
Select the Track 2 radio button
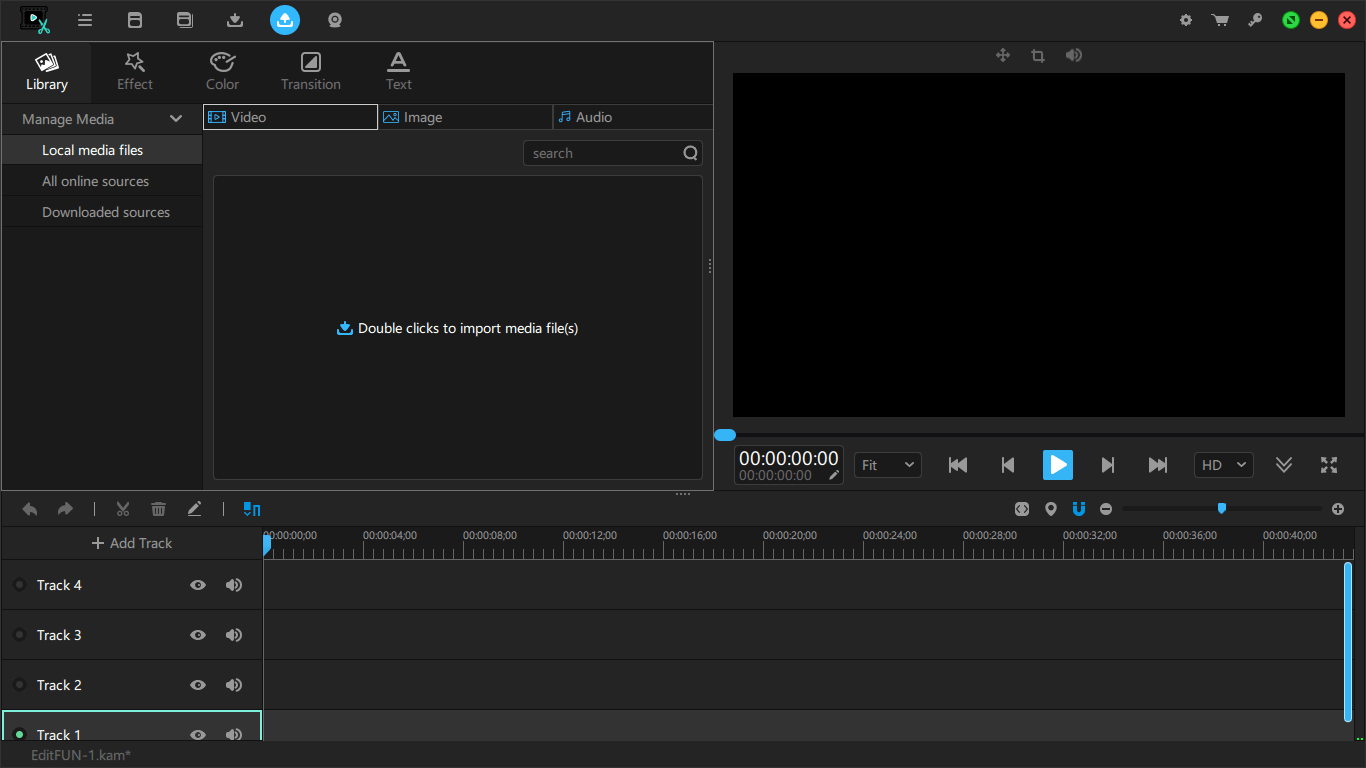pyautogui.click(x=19, y=685)
